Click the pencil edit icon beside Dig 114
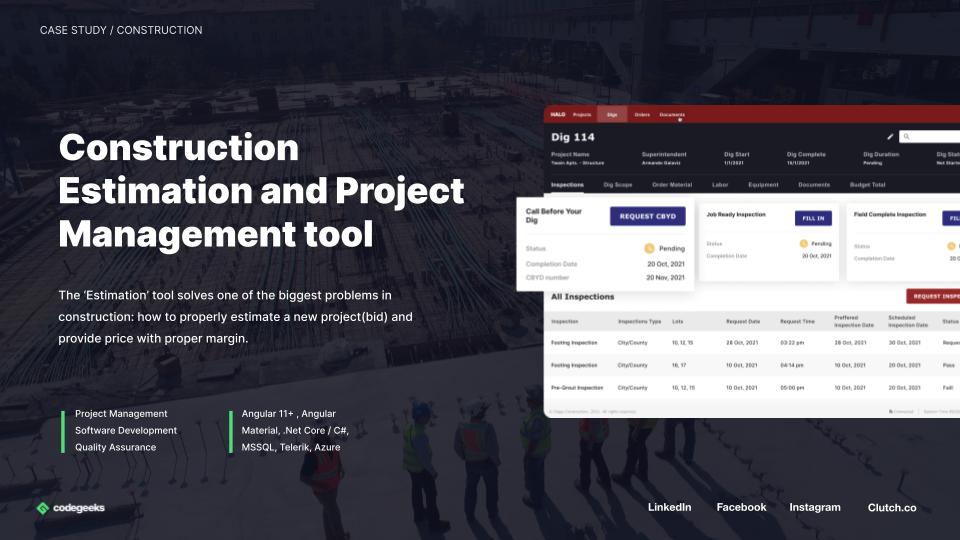 pos(890,137)
